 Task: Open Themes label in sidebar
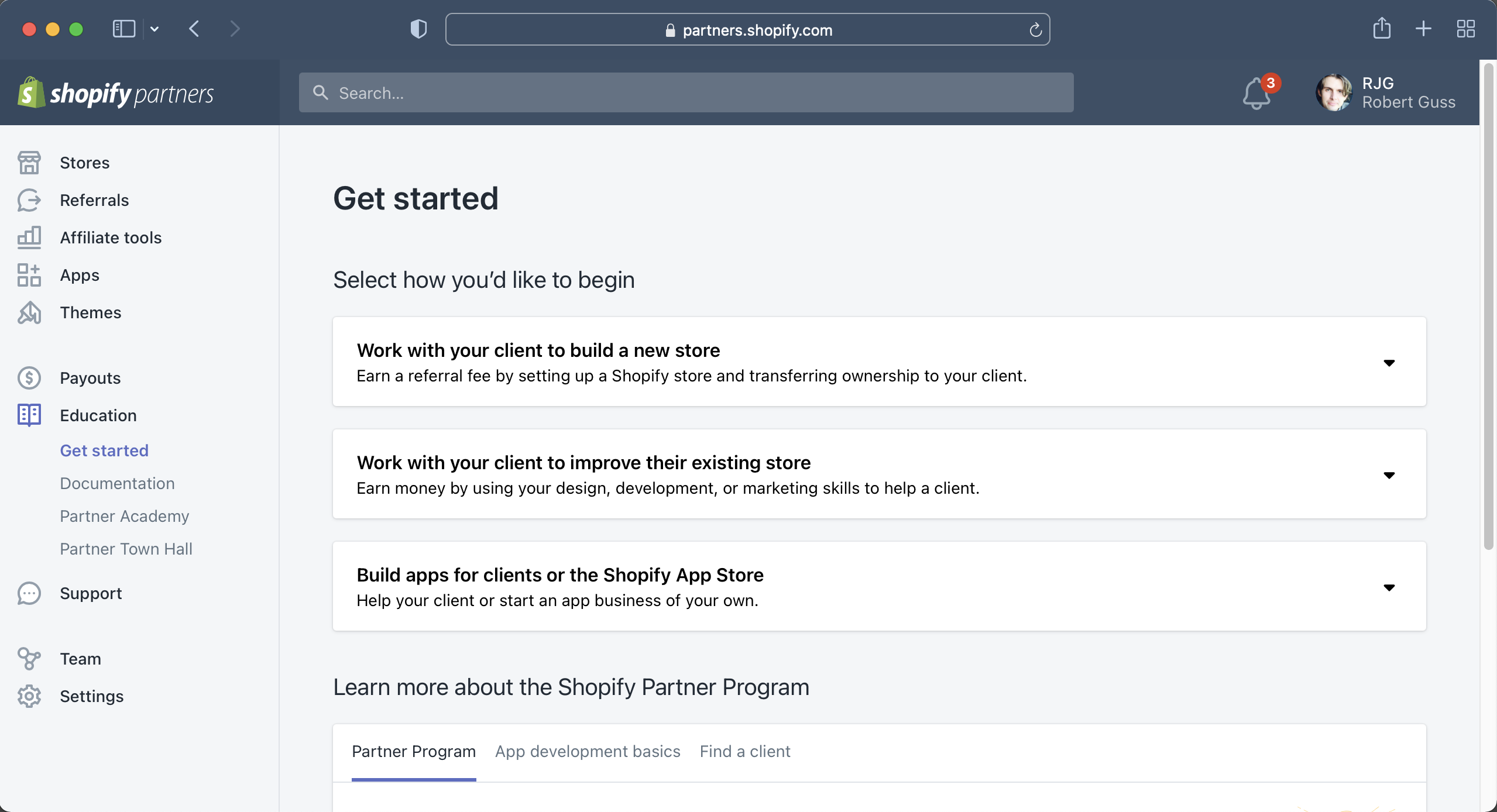(91, 312)
